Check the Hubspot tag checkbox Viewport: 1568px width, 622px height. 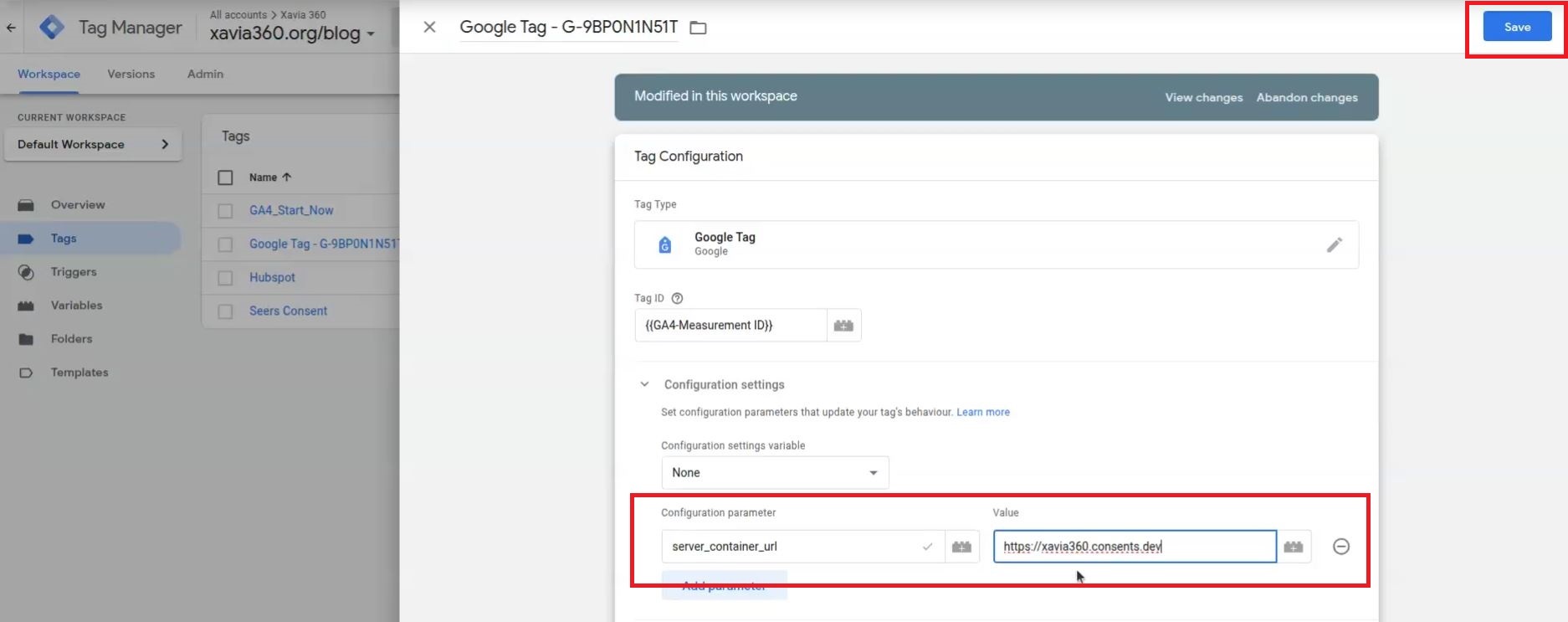click(225, 278)
